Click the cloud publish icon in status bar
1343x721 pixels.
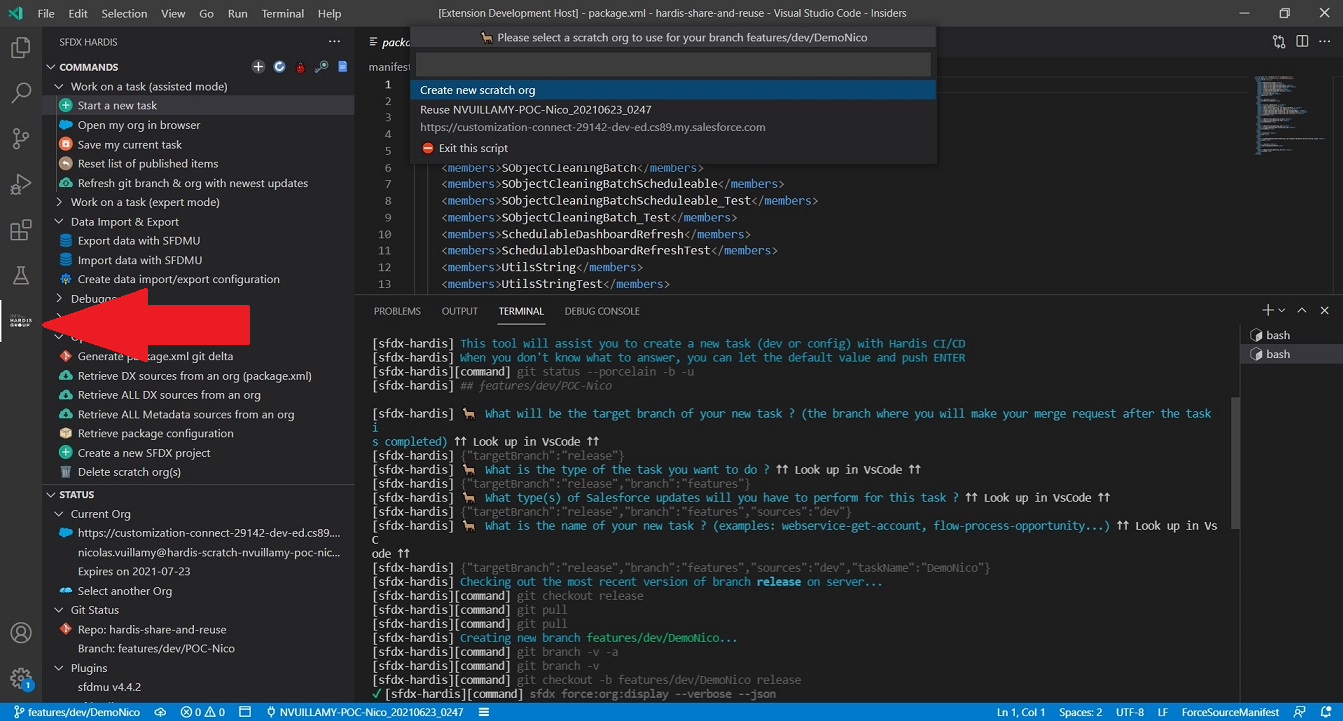160,712
